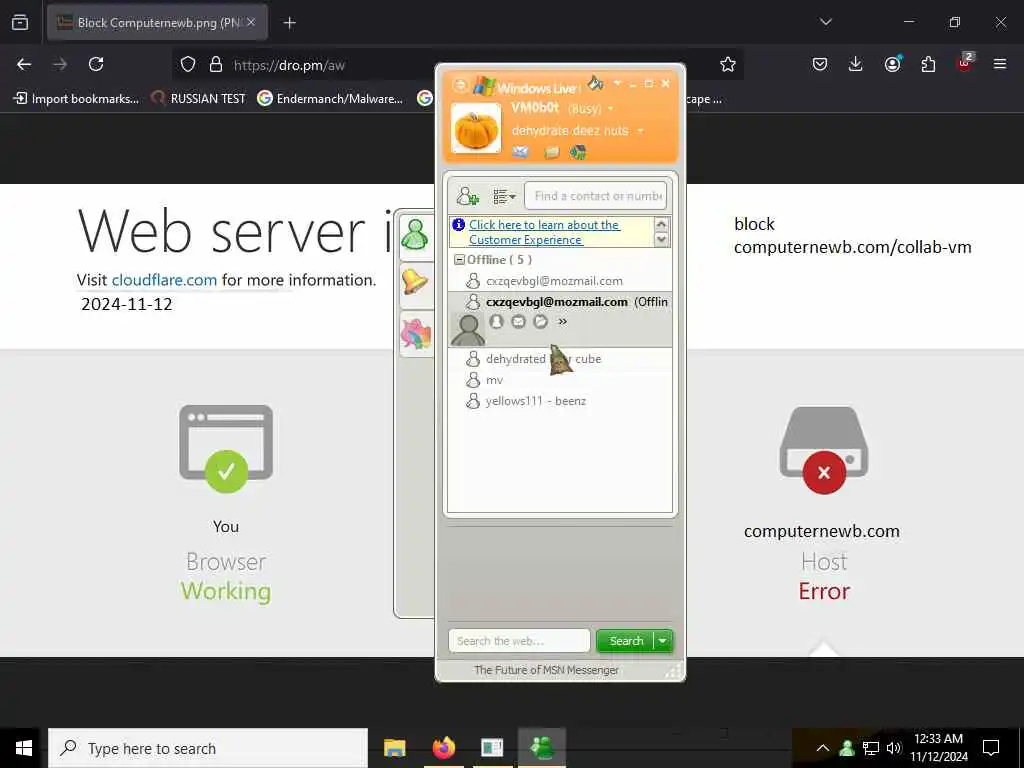Select the yellows111 - beenz contact
Screen dimensions: 1024x768
coord(536,401)
